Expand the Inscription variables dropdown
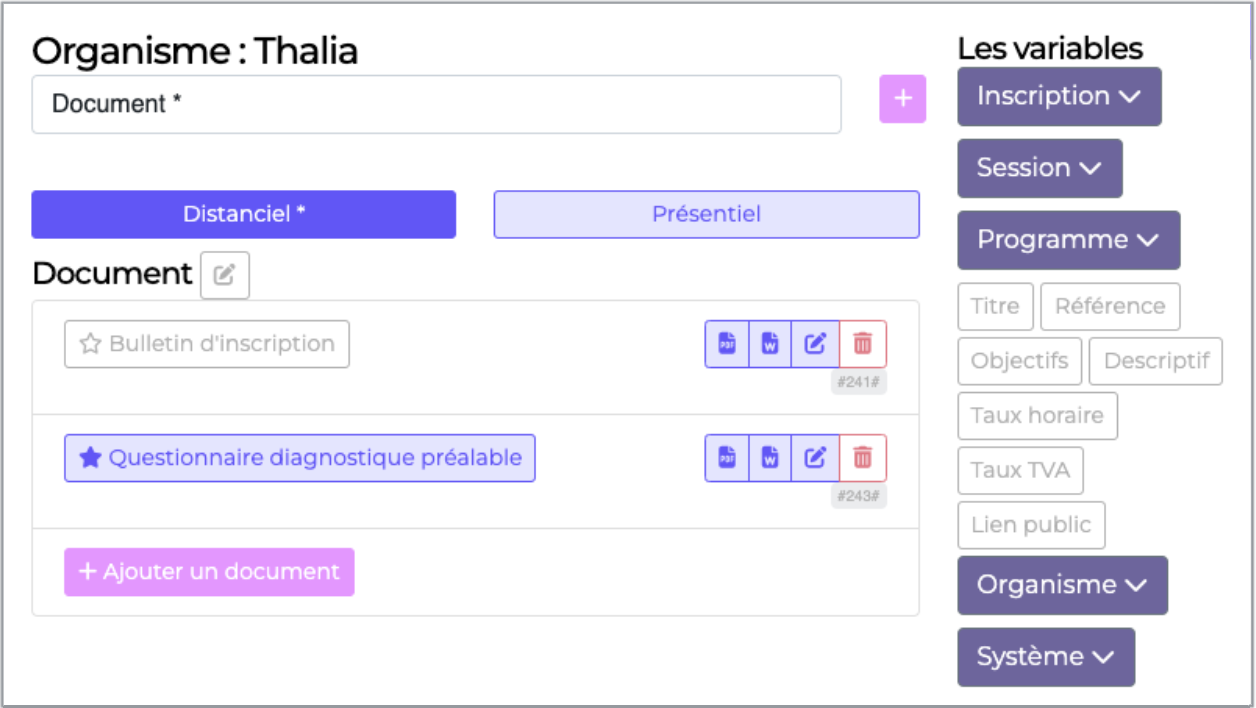The width and height of the screenshot is (1256, 708). [x=1059, y=96]
